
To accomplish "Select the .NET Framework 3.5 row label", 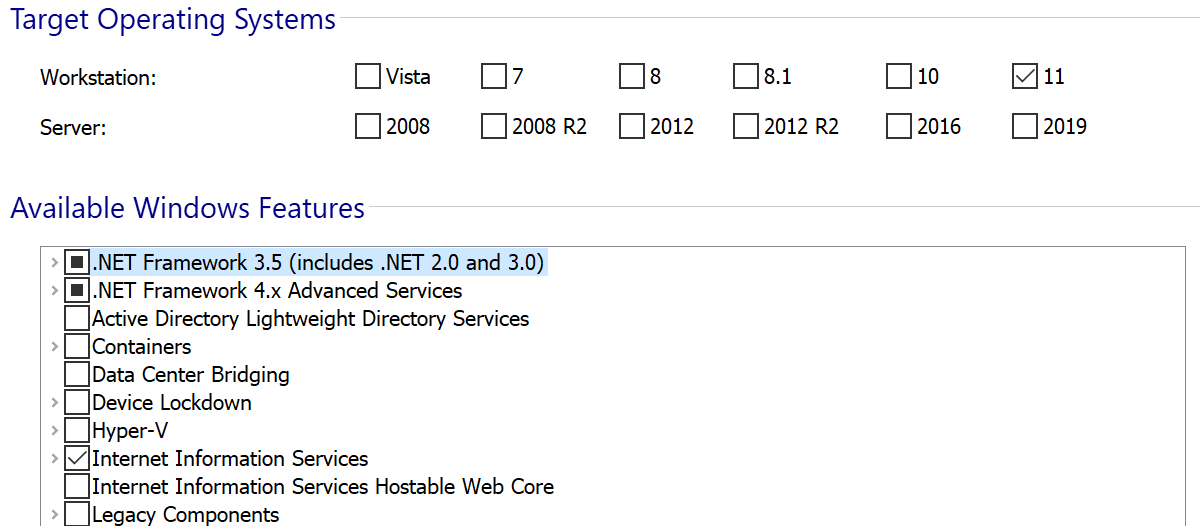I will (319, 263).
